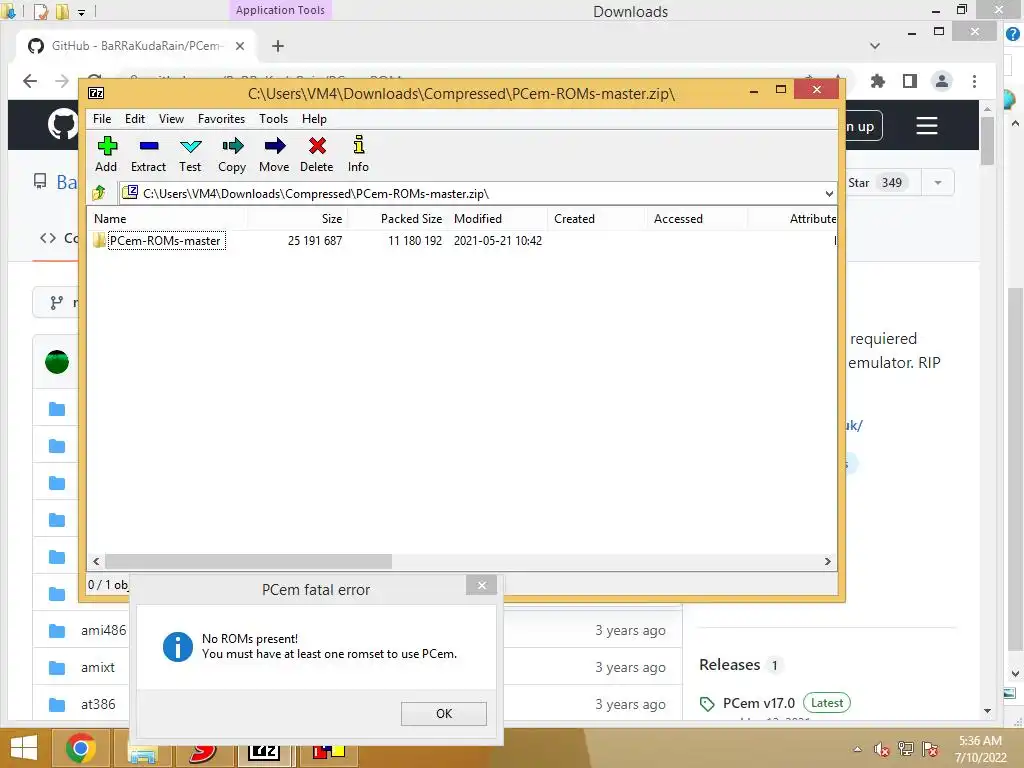Screen dimensions: 1024x768
Task: Select the PCem-ROMs-master folder row
Action: click(461, 241)
